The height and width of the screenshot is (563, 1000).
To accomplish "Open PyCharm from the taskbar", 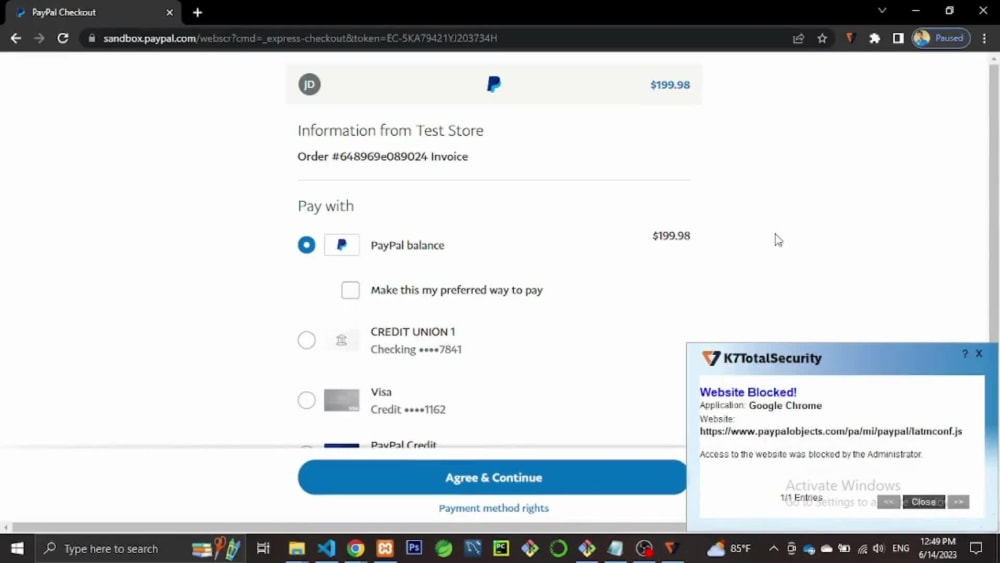I will point(501,548).
